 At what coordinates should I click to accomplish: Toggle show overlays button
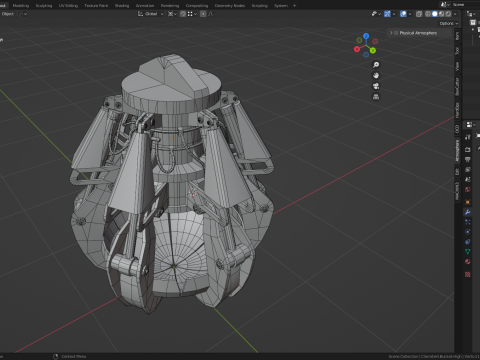(x=403, y=14)
